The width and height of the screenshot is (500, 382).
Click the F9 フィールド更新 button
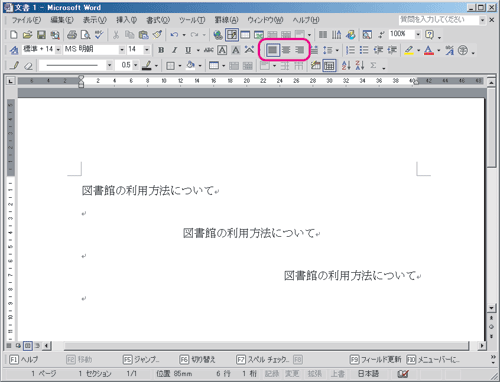point(376,360)
